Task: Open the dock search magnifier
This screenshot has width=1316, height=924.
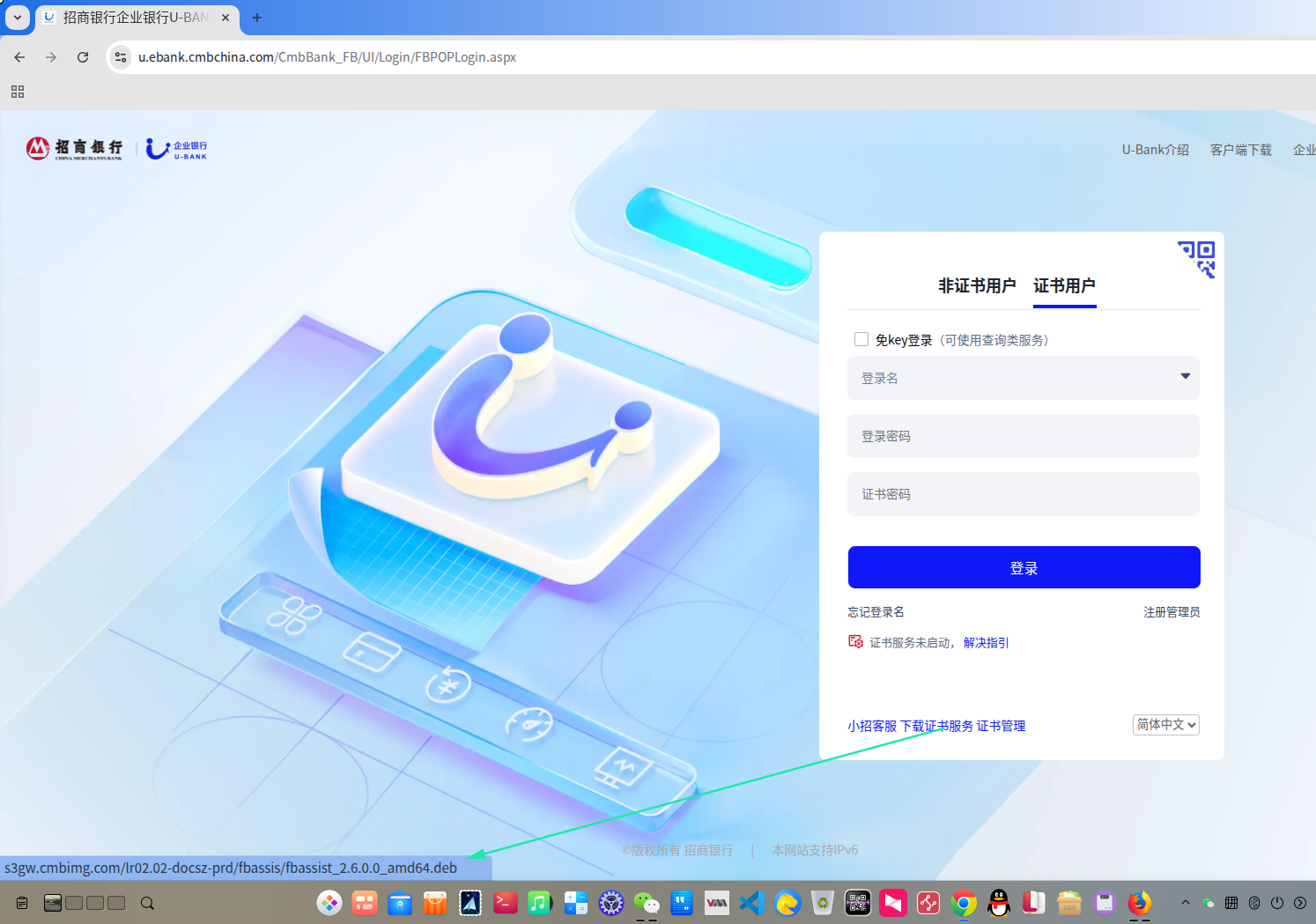Action: click(147, 903)
